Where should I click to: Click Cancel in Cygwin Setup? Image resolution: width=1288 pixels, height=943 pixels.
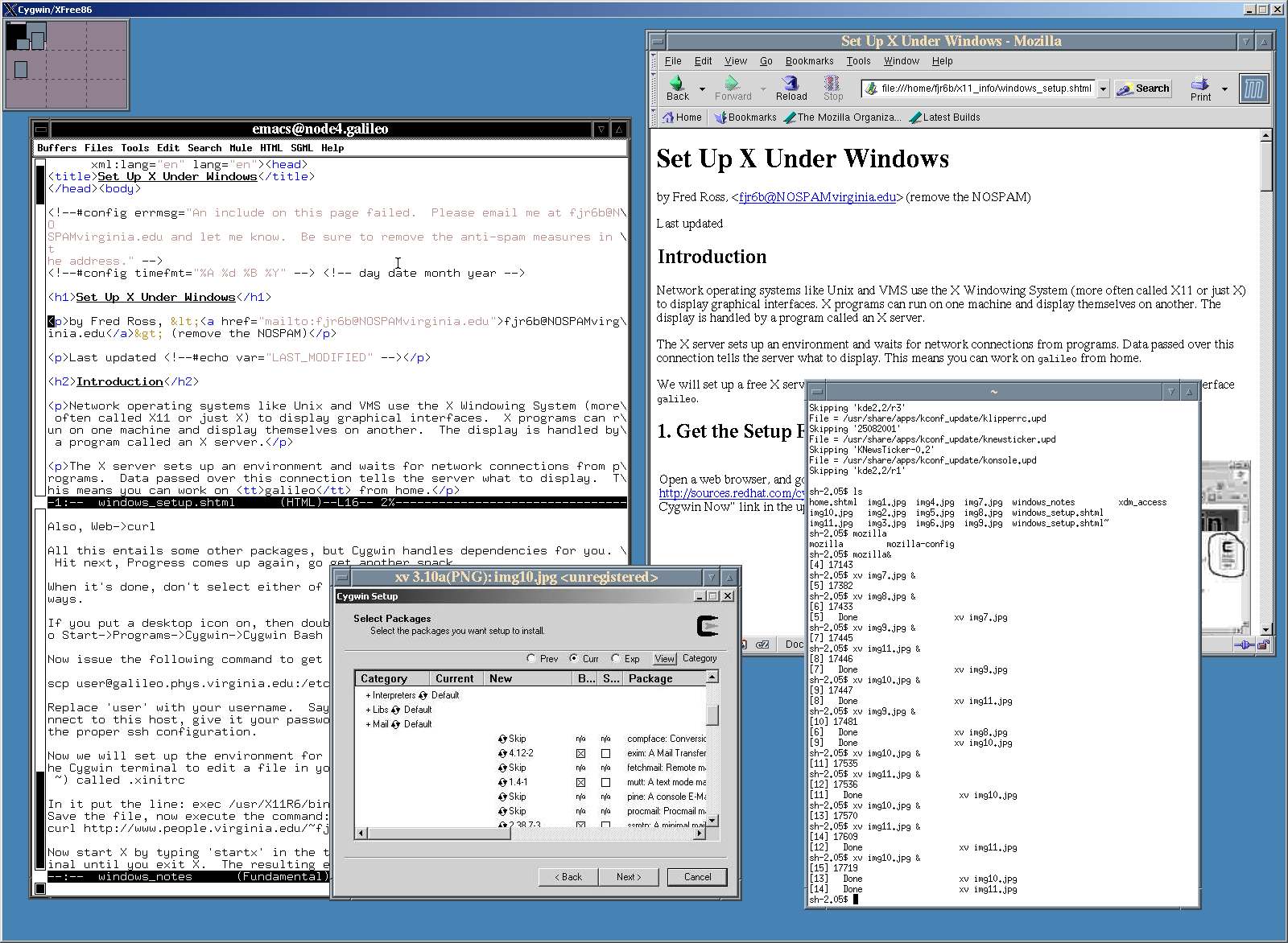(697, 877)
